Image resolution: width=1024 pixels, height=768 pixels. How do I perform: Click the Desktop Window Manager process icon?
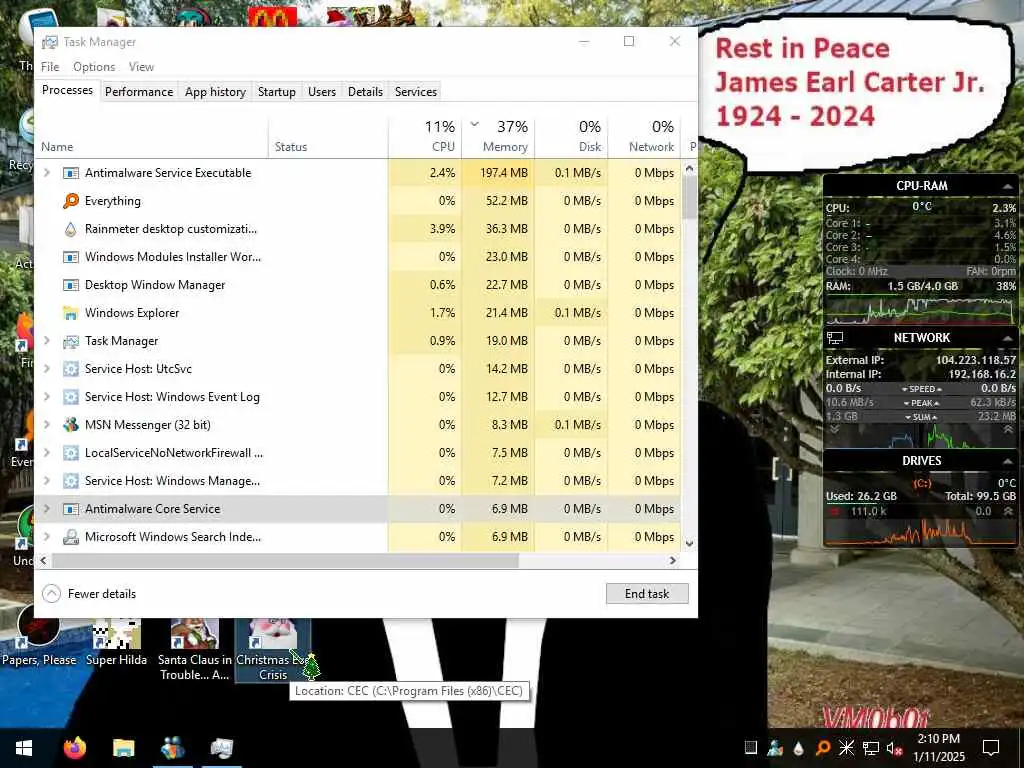tap(71, 285)
